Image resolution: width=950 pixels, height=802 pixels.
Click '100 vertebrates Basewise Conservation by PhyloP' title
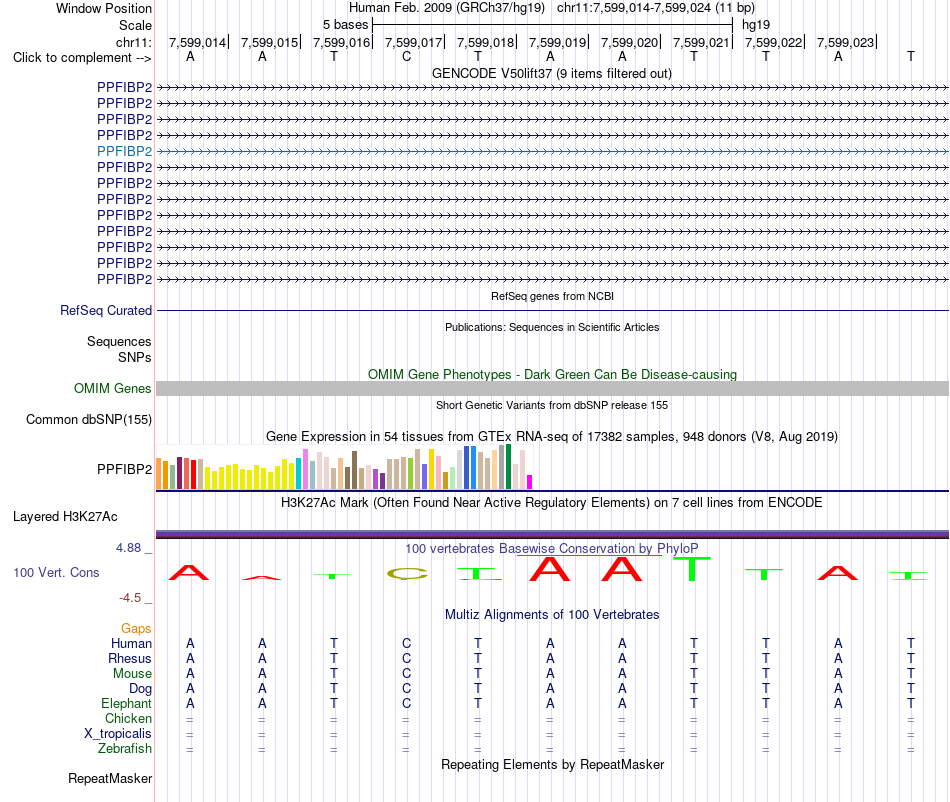551,549
